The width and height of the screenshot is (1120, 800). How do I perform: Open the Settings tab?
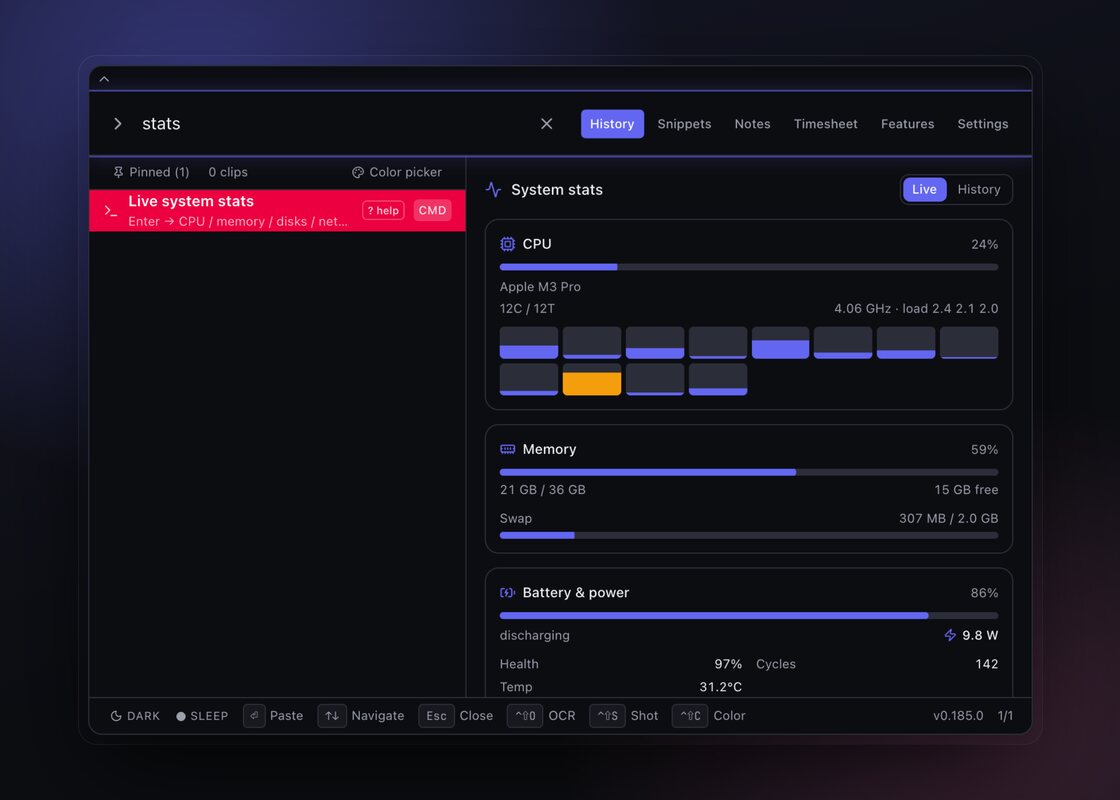[983, 124]
